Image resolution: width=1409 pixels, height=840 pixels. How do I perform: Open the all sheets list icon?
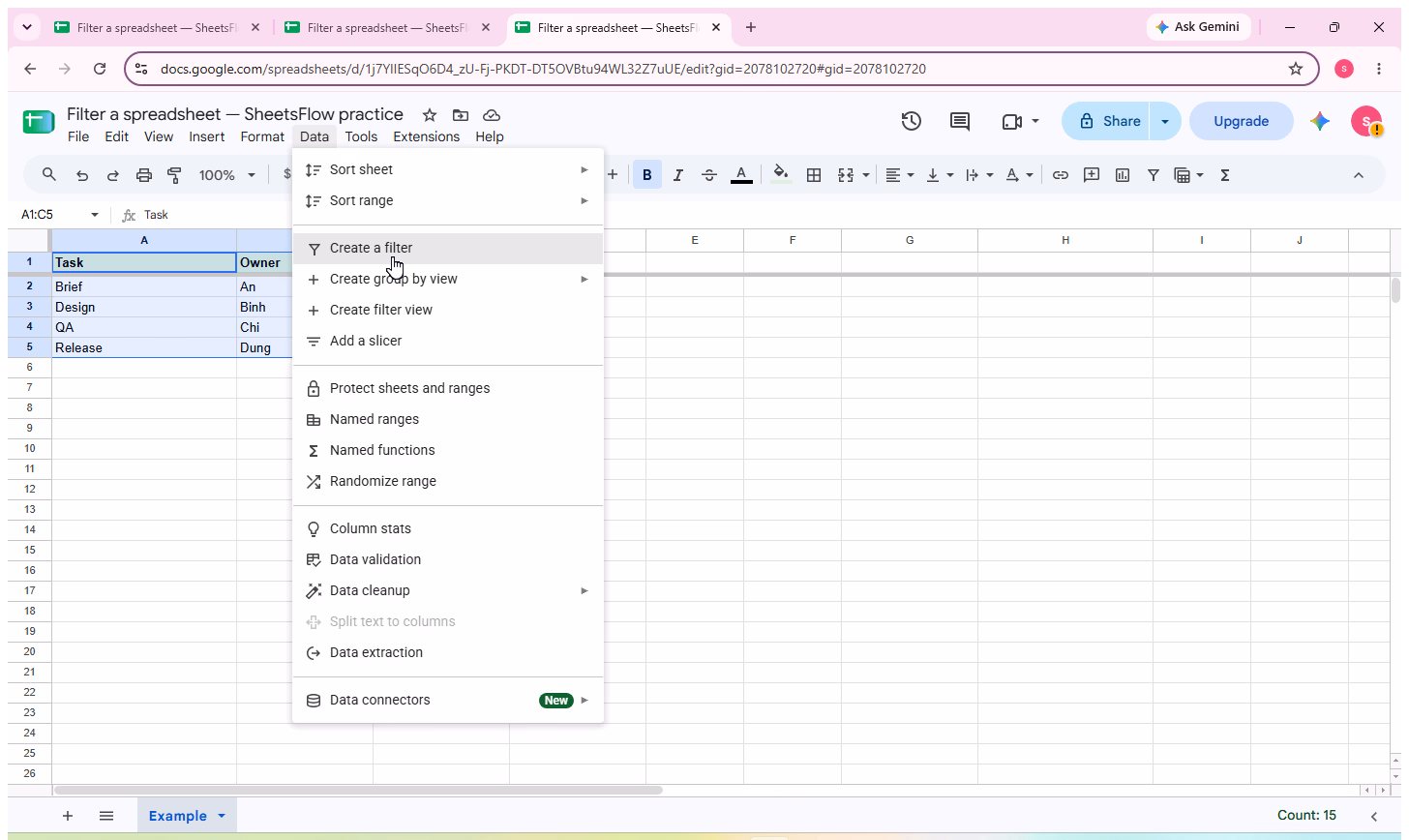106,816
